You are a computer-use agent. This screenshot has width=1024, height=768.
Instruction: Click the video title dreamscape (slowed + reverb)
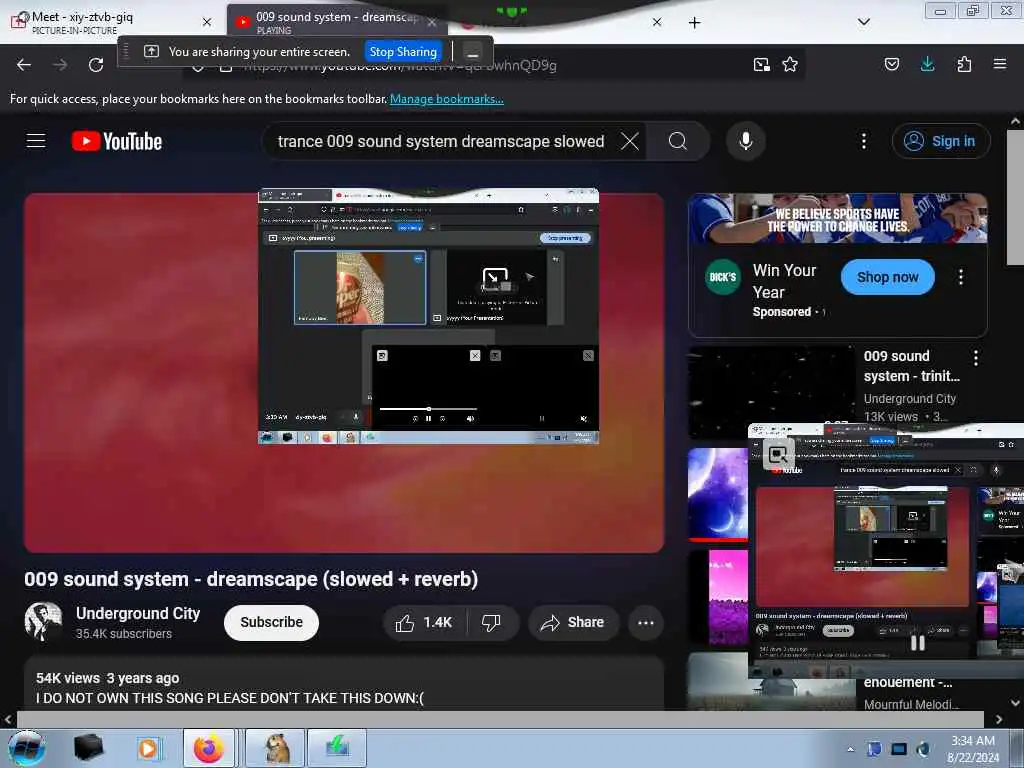click(x=251, y=579)
